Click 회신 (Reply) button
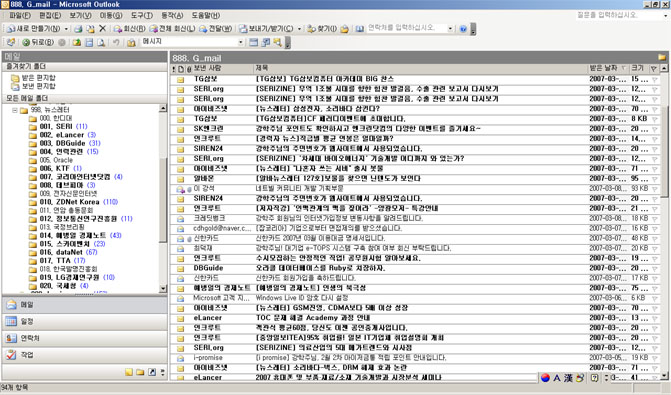 pyautogui.click(x=129, y=29)
